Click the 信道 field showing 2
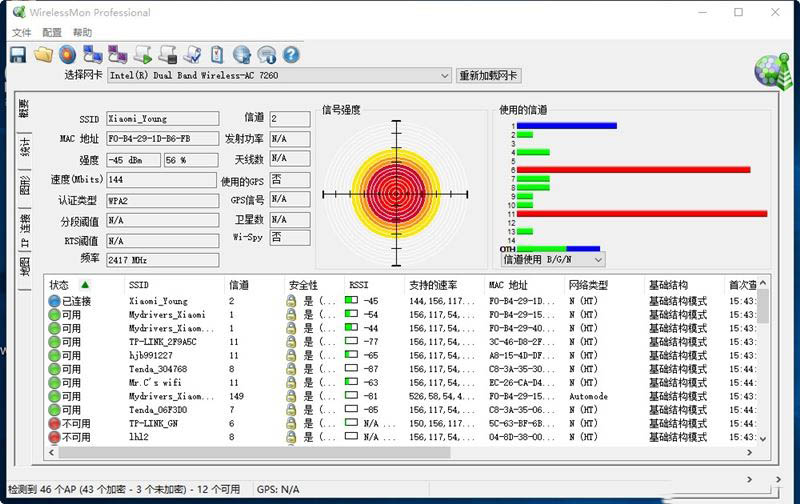 (290, 118)
